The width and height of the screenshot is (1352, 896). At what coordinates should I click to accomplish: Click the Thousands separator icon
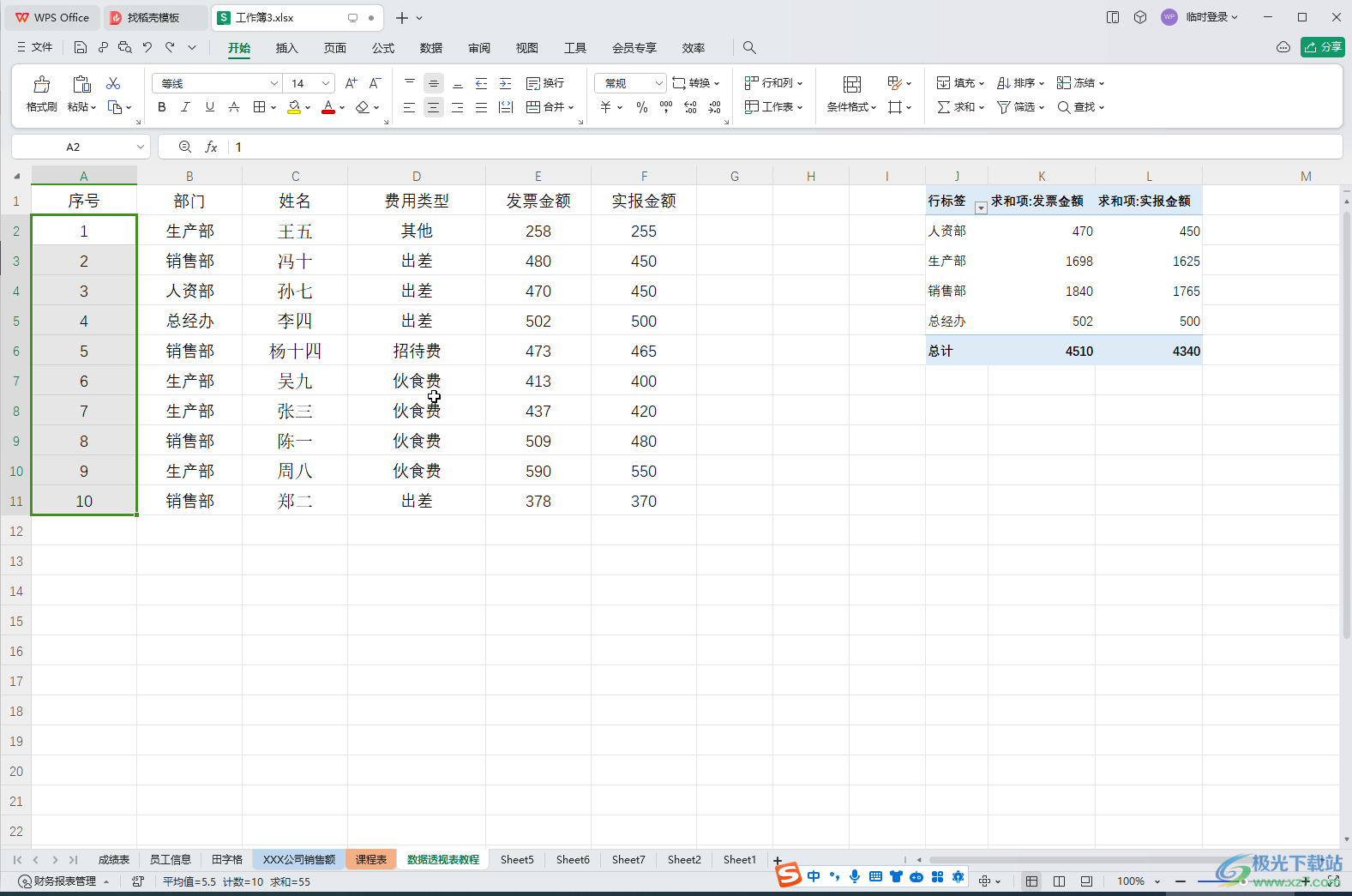[x=666, y=107]
